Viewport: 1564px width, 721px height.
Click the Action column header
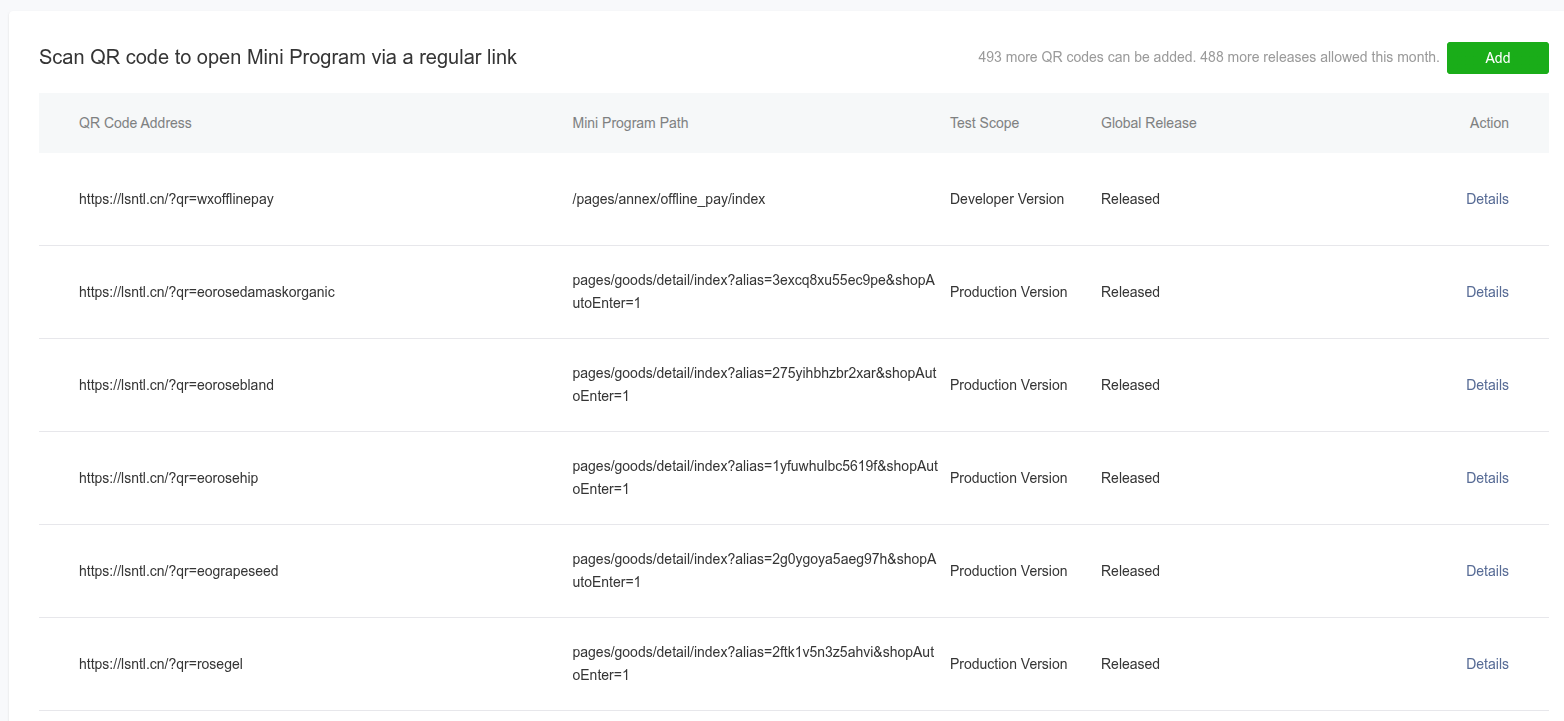click(x=1489, y=123)
